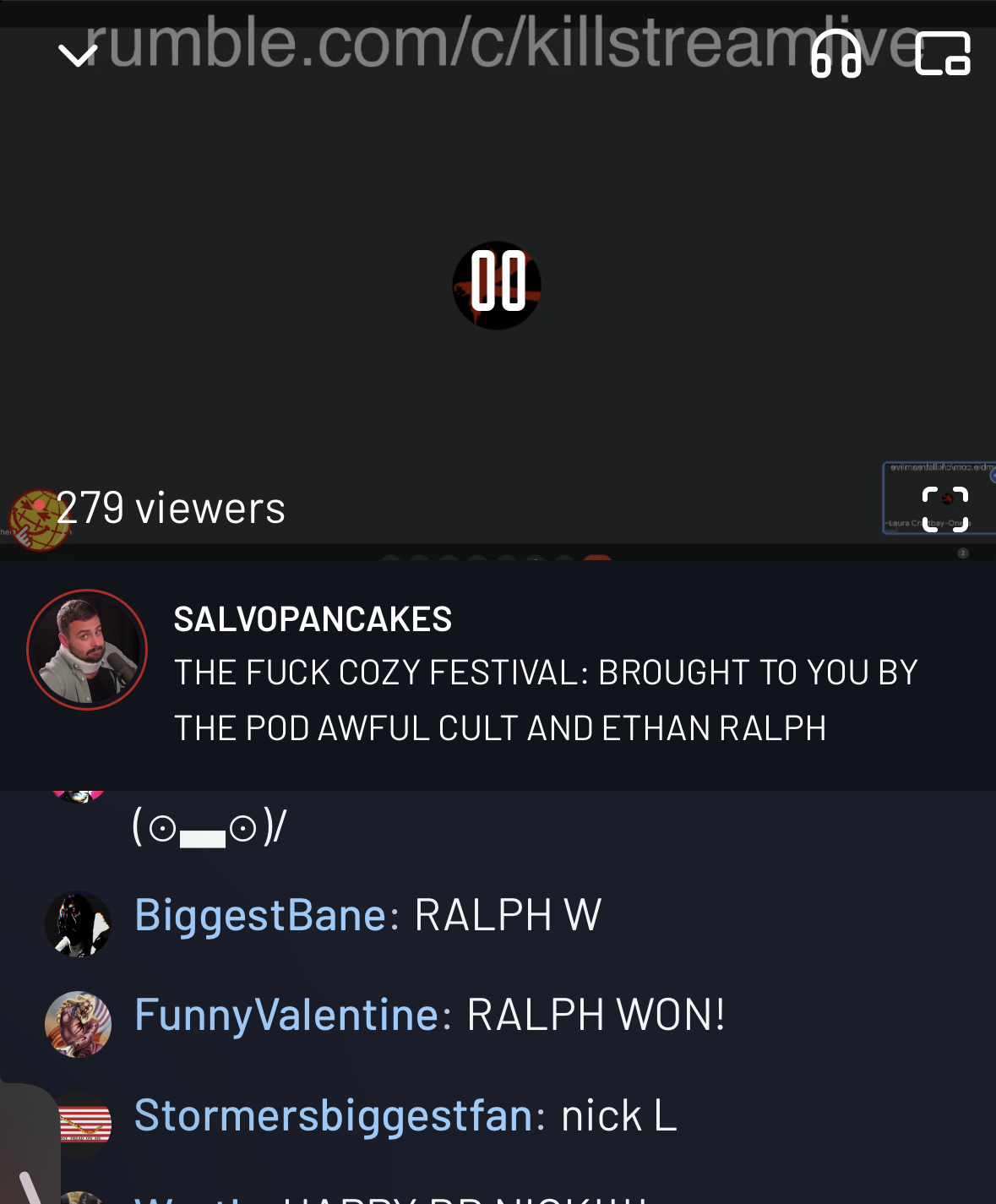Enter fullscreen with the corner brackets icon
This screenshot has width=996, height=1204.
pos(944,509)
